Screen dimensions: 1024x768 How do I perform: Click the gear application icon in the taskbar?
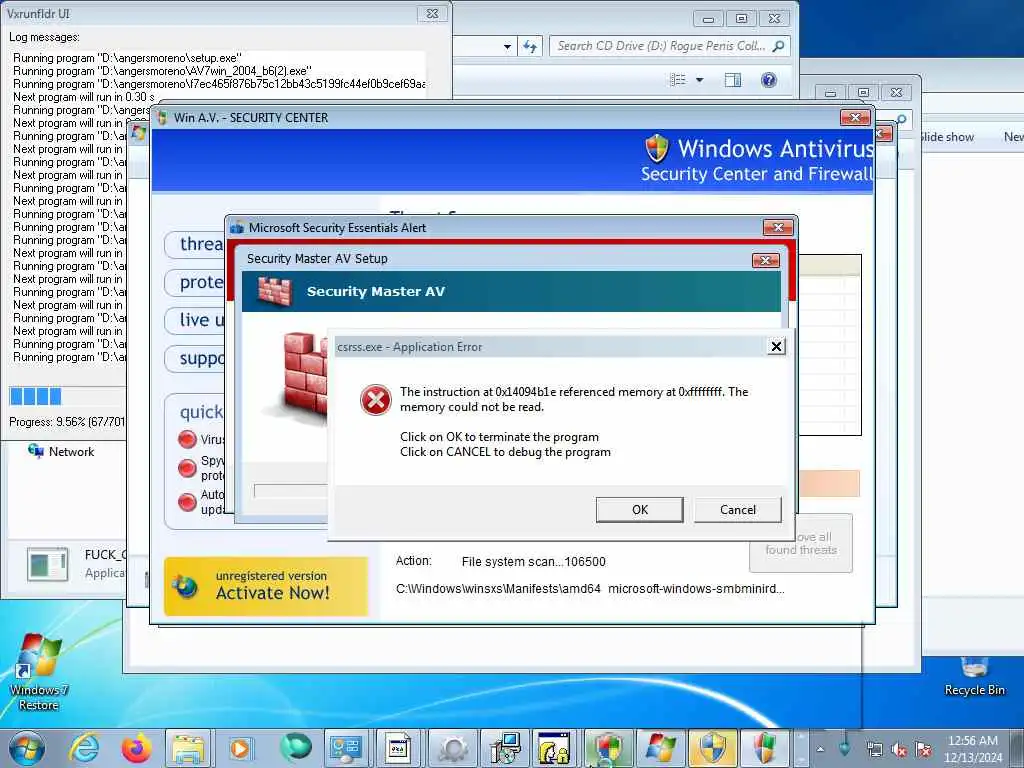coord(453,749)
